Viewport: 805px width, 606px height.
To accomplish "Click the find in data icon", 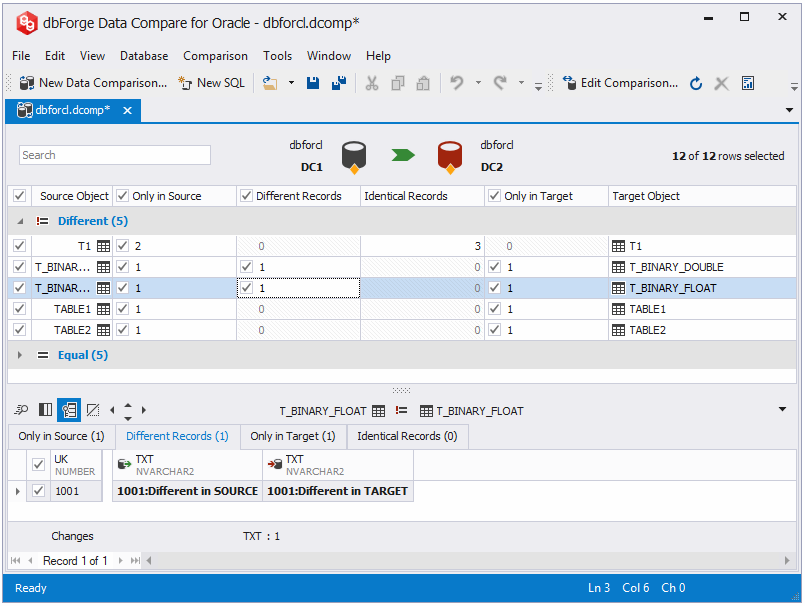I will (x=21, y=410).
